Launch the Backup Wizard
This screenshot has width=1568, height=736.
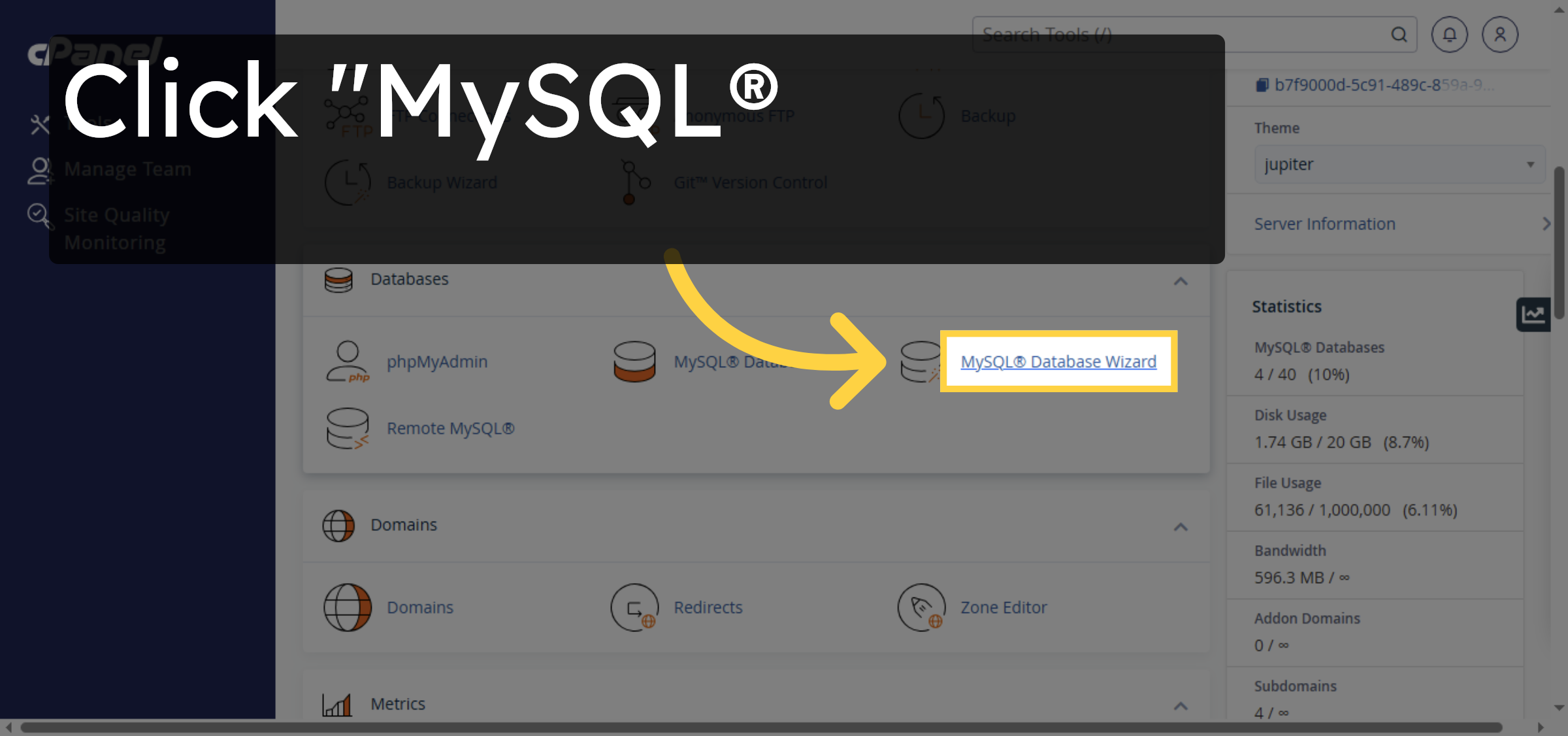442,182
